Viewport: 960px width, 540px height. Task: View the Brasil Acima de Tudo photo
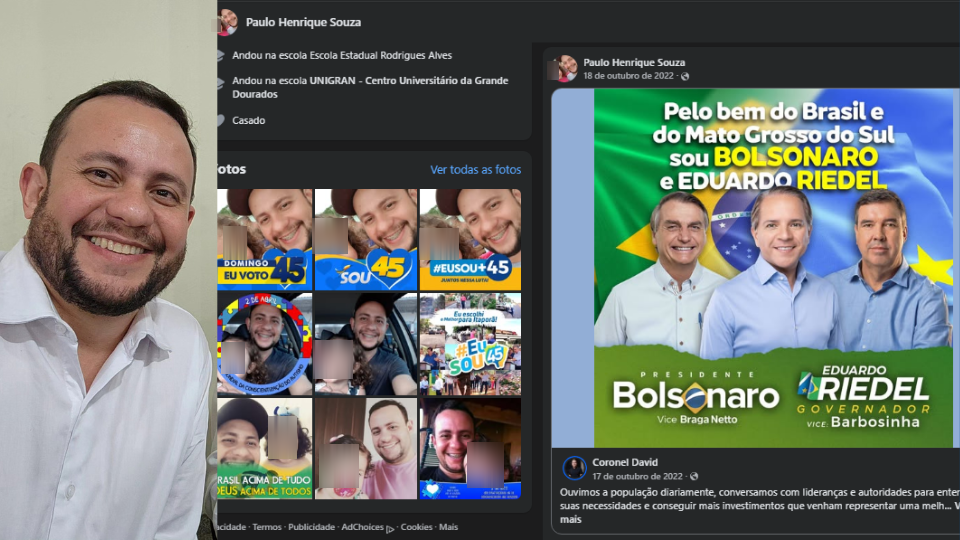click(264, 449)
